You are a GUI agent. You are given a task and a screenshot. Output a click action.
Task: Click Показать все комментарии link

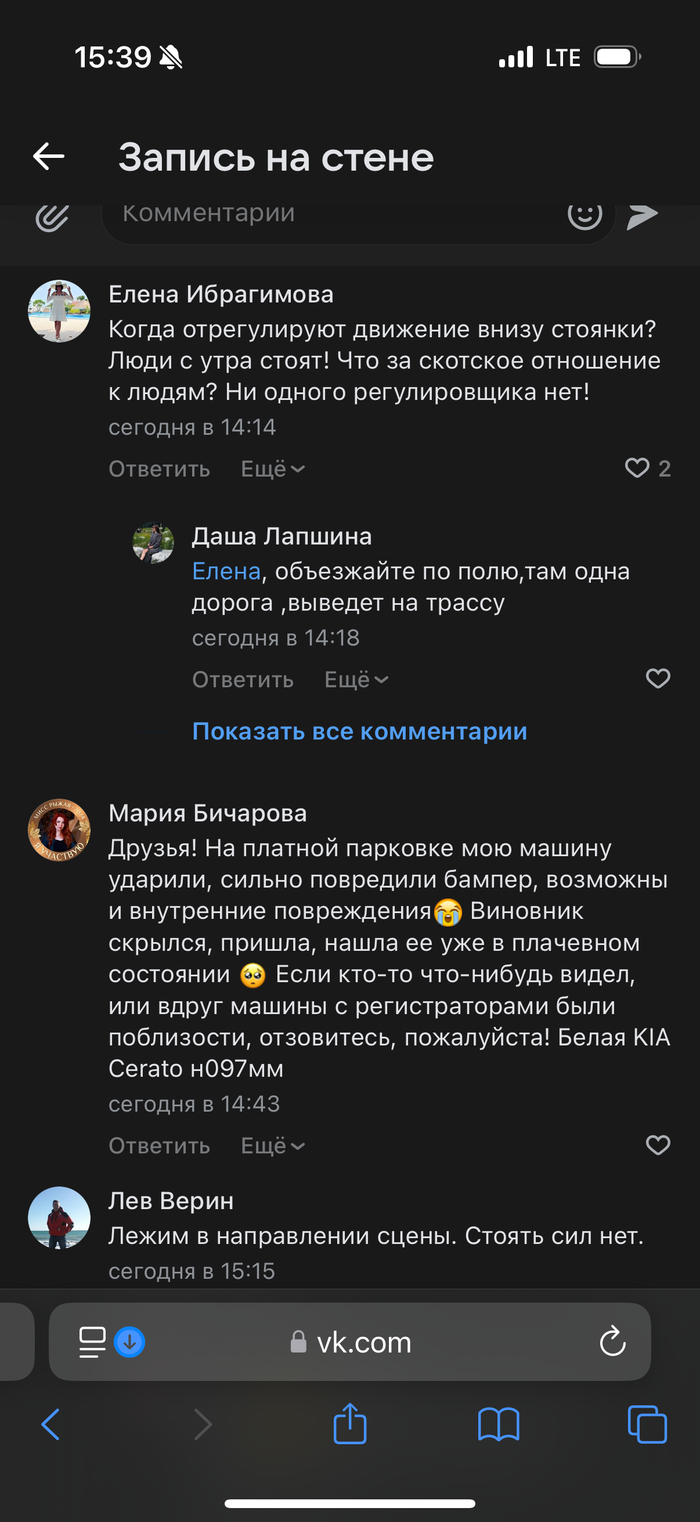click(x=359, y=731)
